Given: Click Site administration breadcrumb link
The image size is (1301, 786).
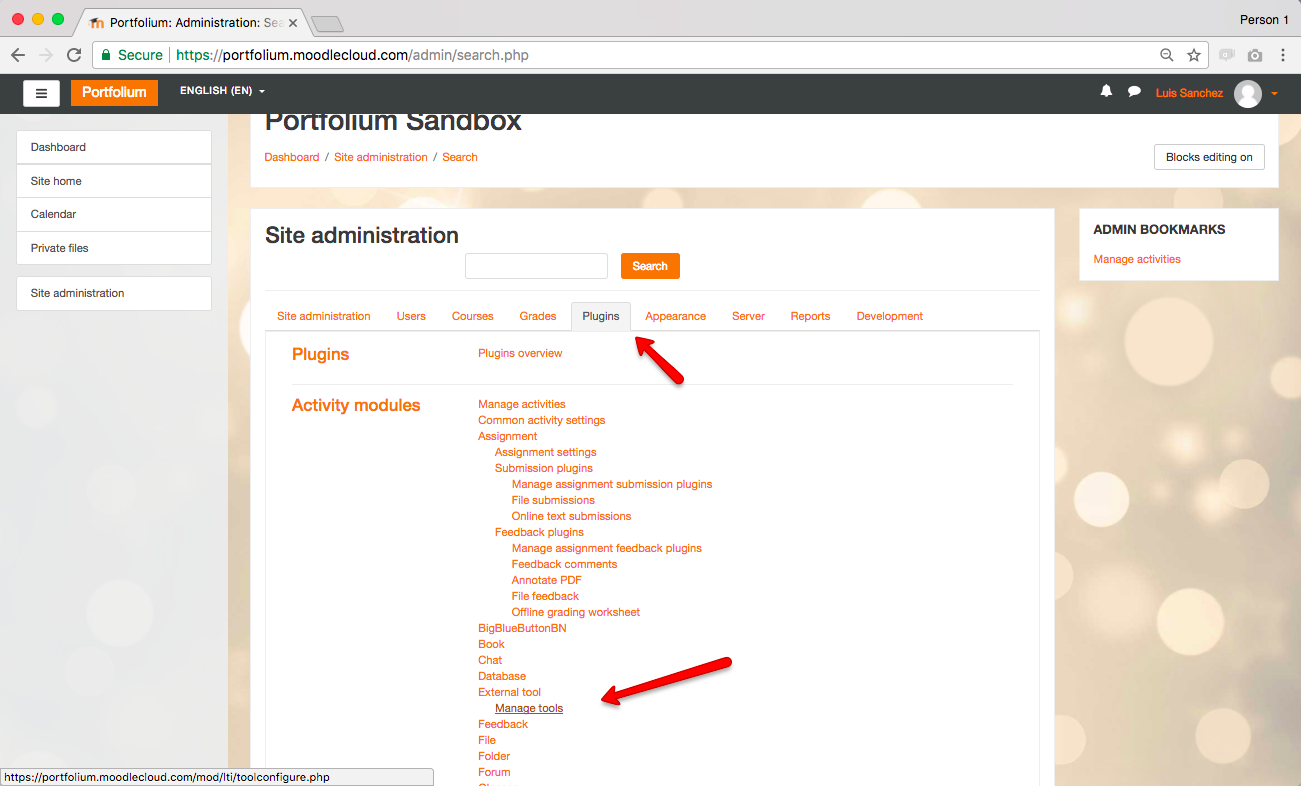Looking at the screenshot, I should [x=381, y=157].
